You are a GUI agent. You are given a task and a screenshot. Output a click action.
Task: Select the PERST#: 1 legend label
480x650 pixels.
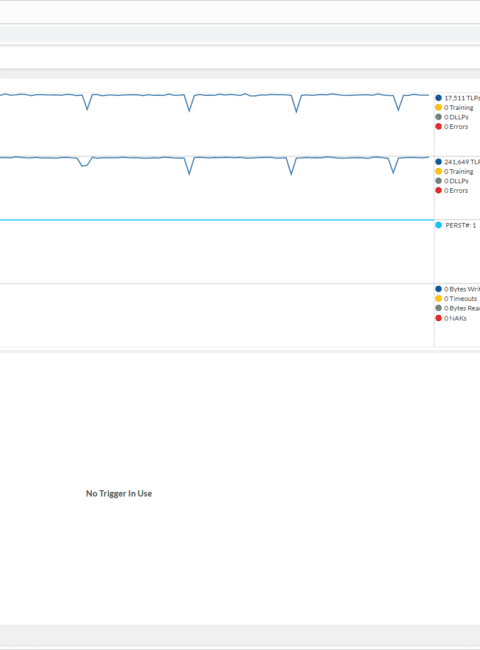click(461, 225)
